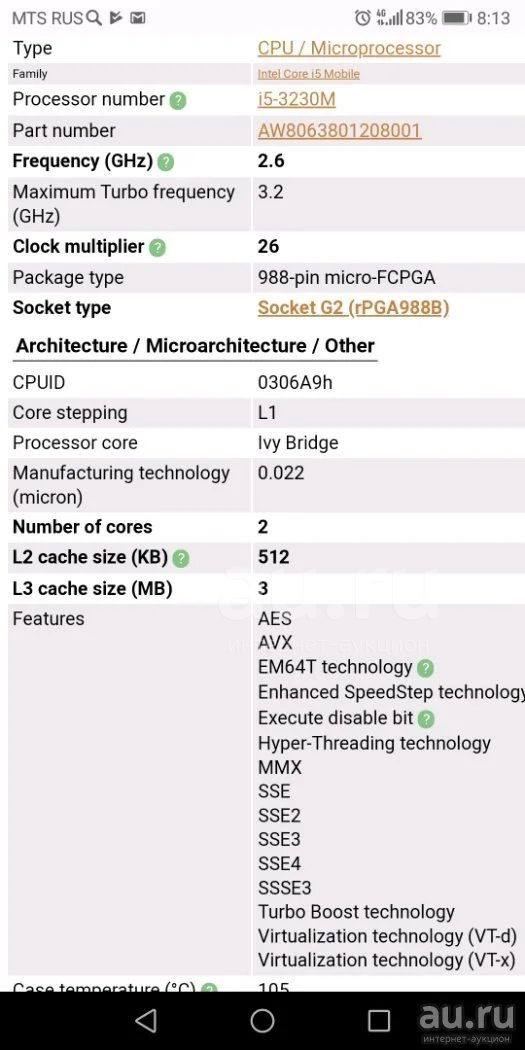525x1050 pixels.
Task: Tap the recent apps square icon
Action: (x=379, y=1021)
